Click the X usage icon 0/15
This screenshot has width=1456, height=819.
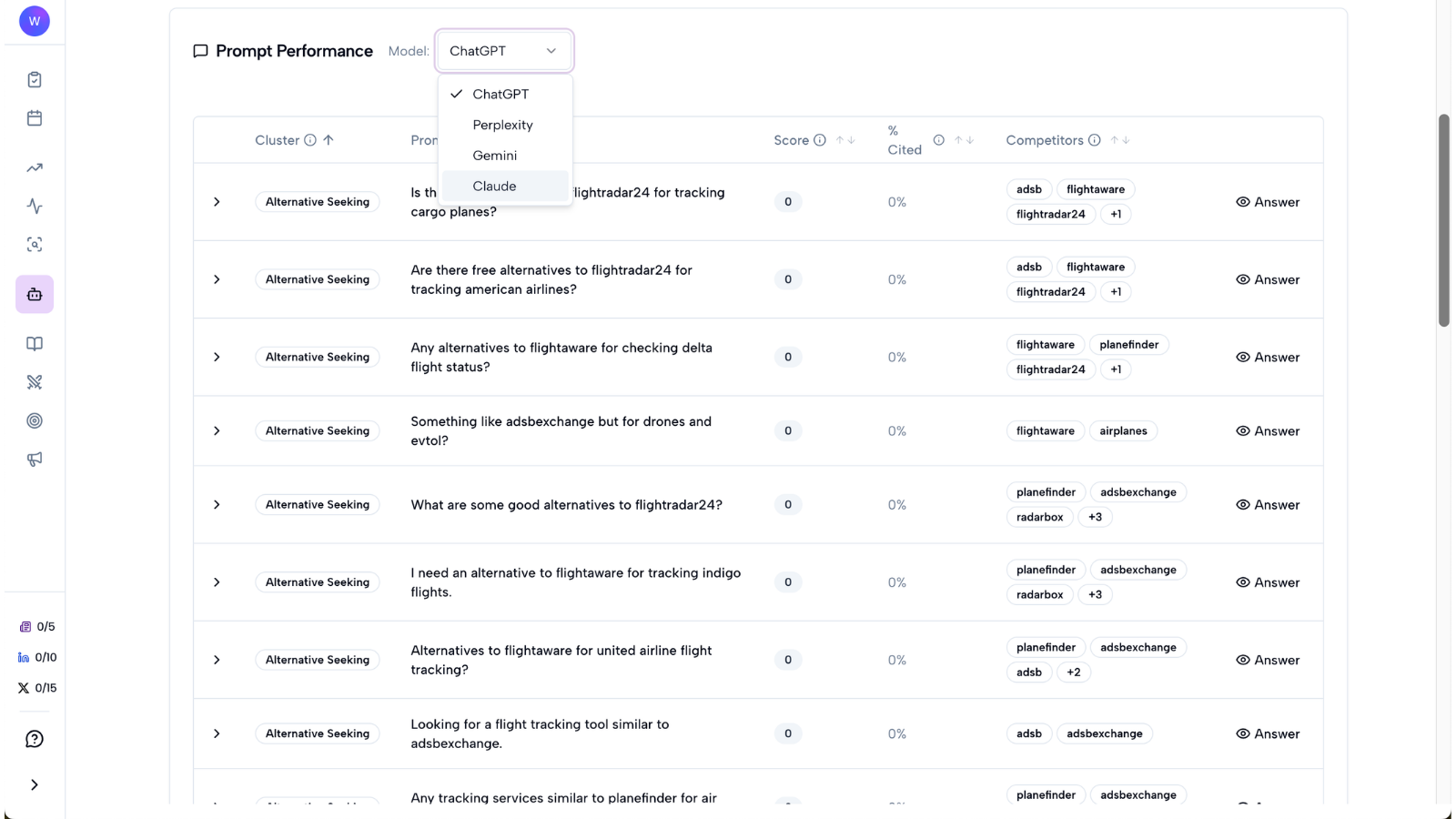coord(24,688)
